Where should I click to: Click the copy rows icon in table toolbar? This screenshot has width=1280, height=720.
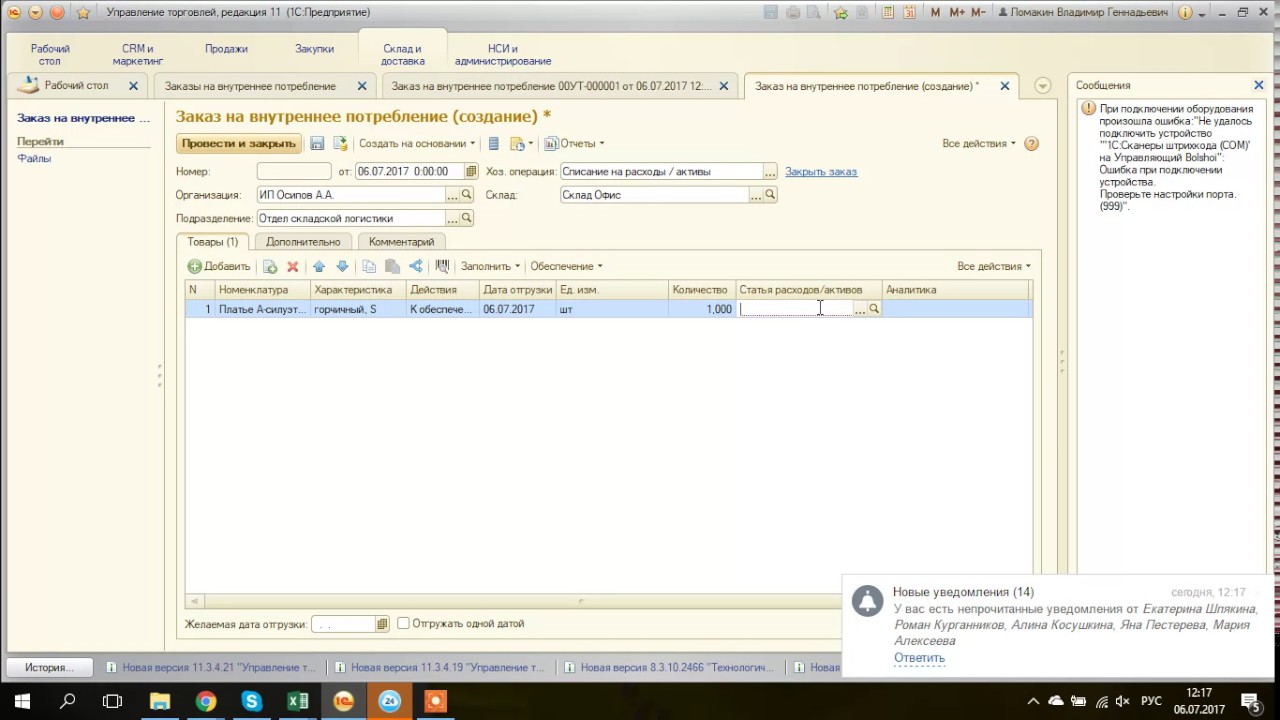pos(369,266)
